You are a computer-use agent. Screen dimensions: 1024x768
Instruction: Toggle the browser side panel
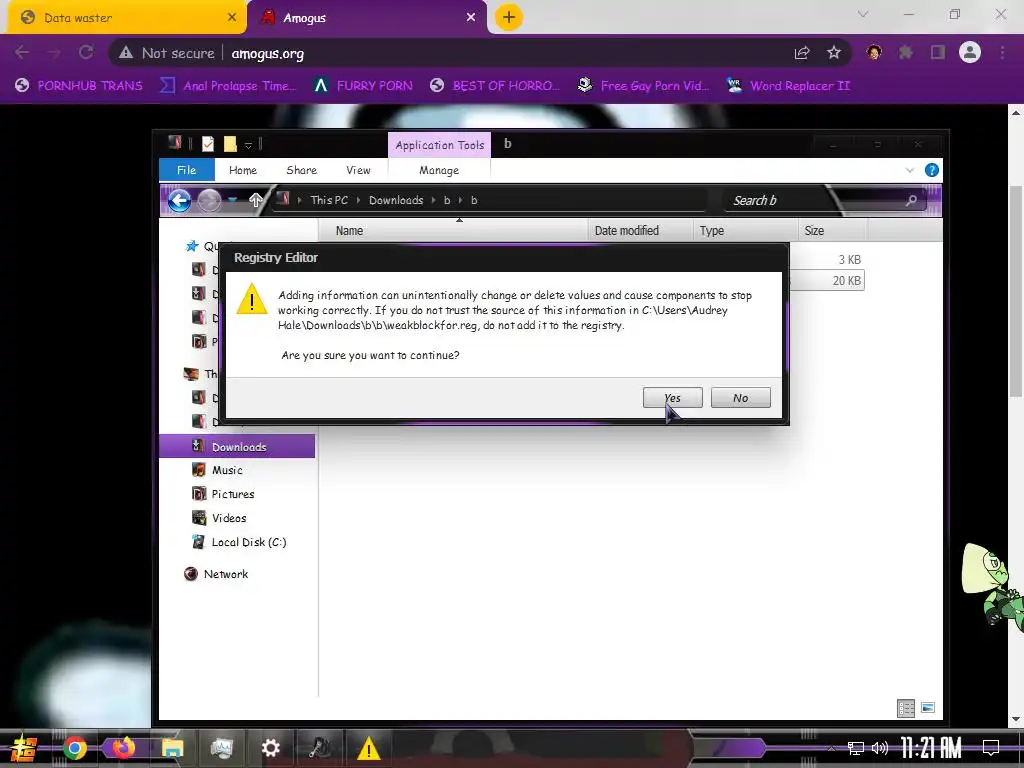938,52
